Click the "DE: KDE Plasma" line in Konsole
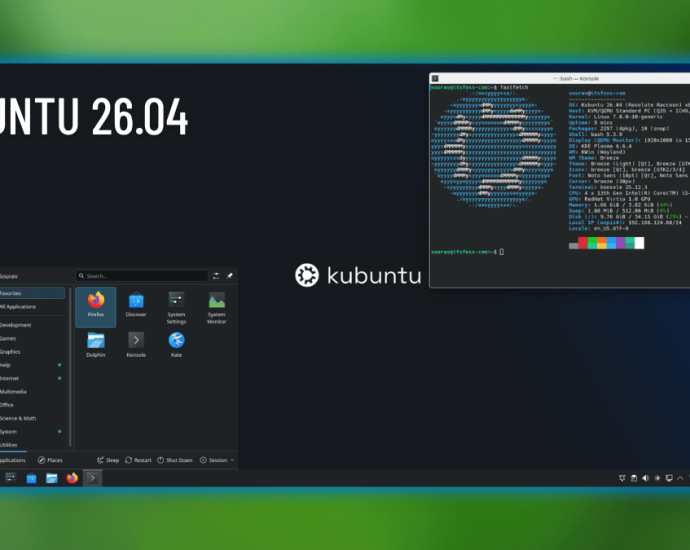 pos(600,146)
